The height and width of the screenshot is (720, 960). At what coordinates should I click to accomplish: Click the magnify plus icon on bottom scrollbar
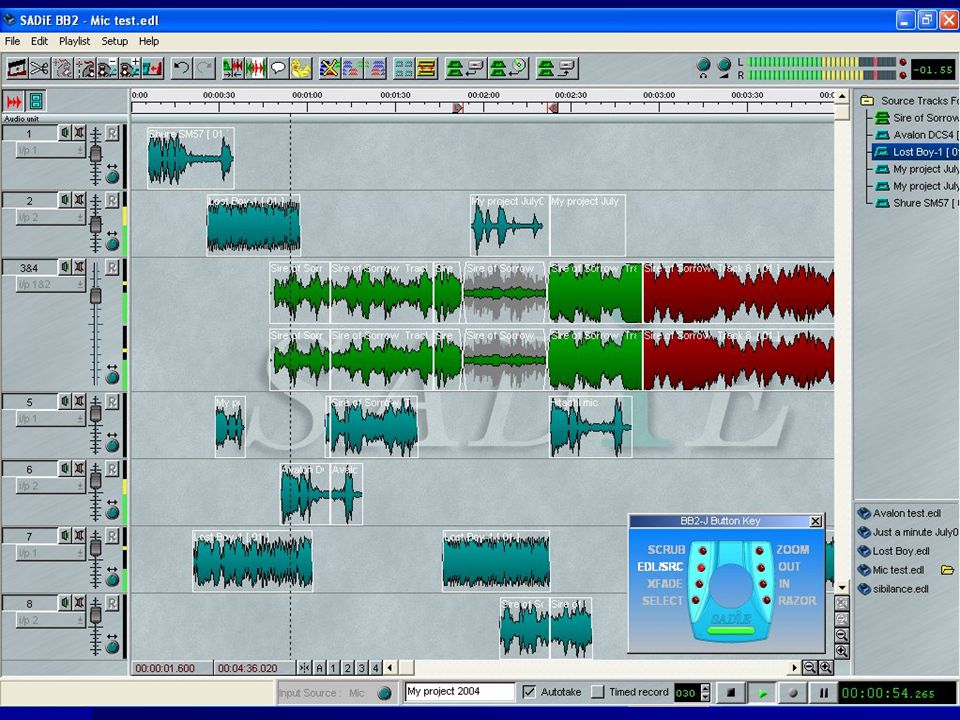(826, 667)
